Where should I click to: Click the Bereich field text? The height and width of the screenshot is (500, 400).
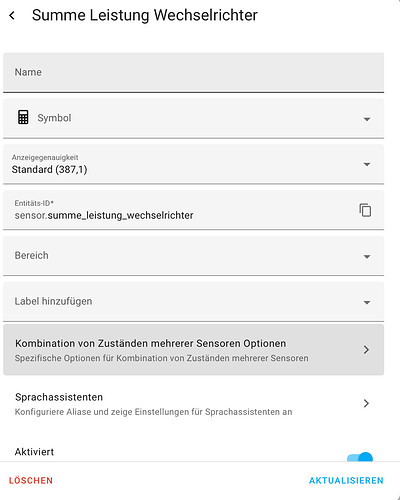click(x=32, y=255)
